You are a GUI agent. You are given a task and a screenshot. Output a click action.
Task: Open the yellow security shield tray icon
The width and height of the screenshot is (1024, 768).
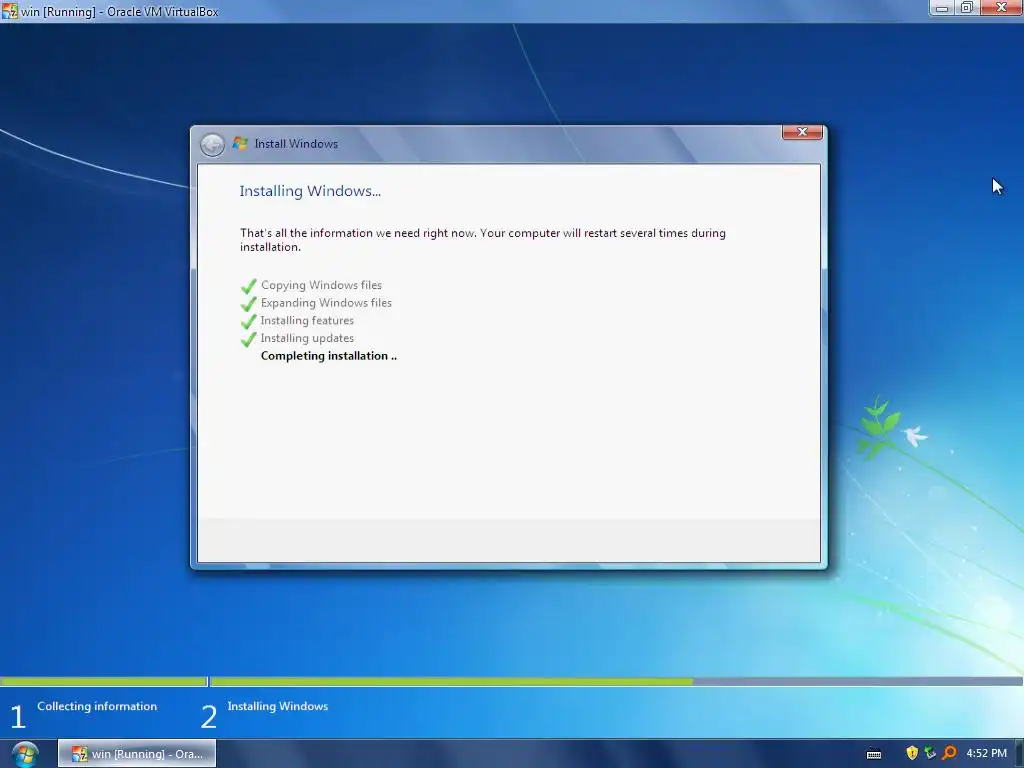912,753
